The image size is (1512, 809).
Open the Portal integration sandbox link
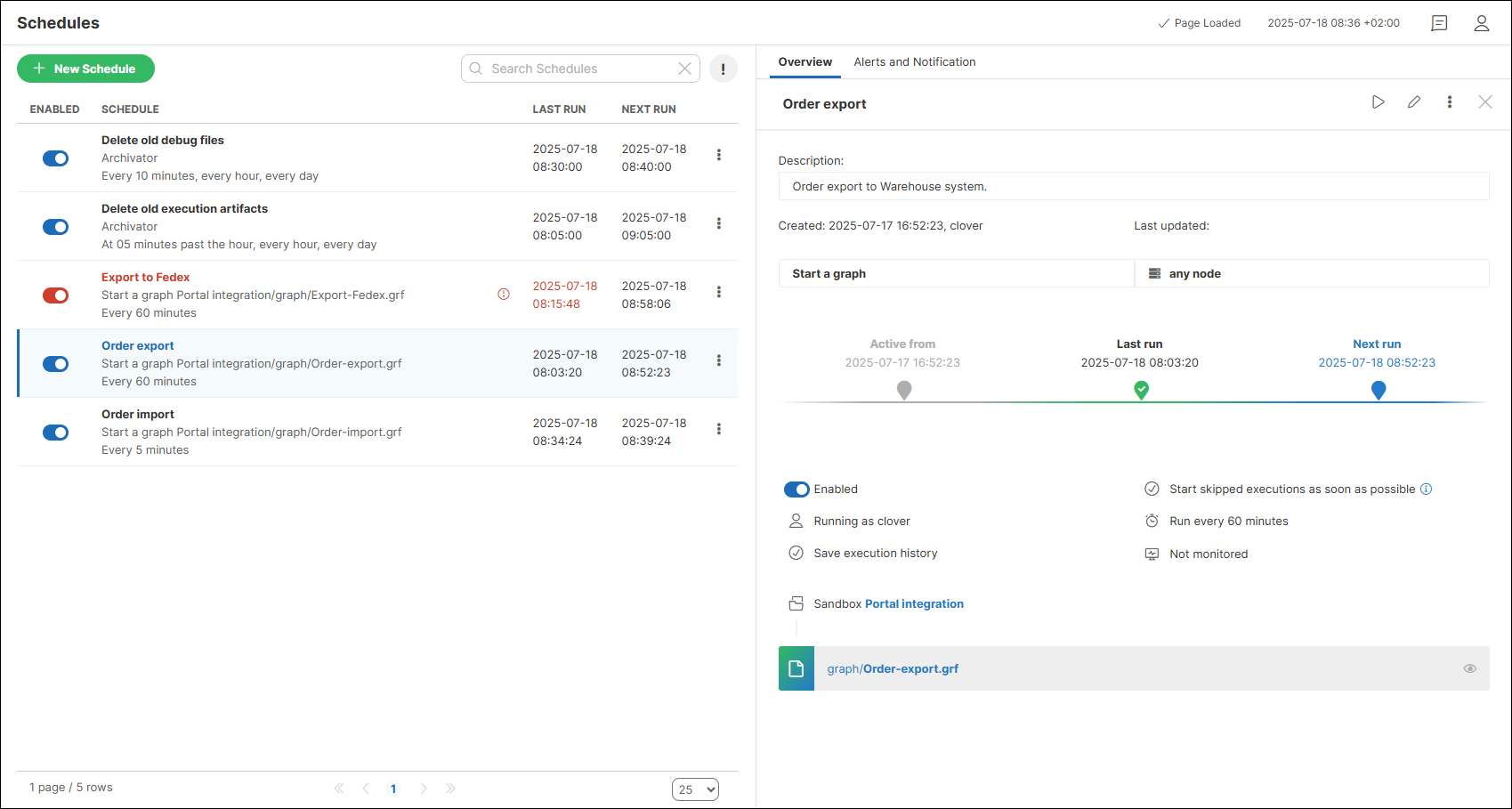(x=914, y=603)
